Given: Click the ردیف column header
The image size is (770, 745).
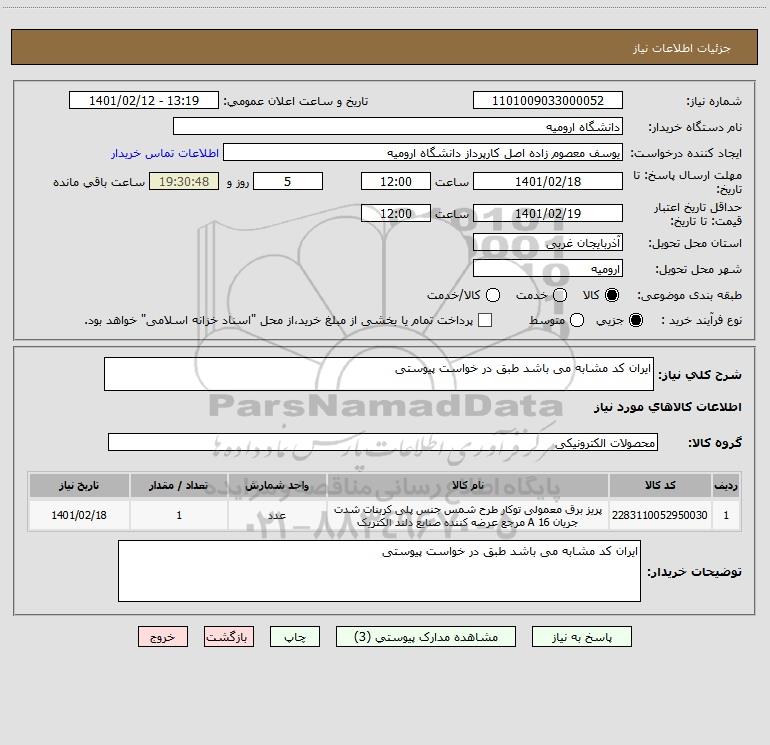Looking at the screenshot, I should pyautogui.click(x=726, y=486).
